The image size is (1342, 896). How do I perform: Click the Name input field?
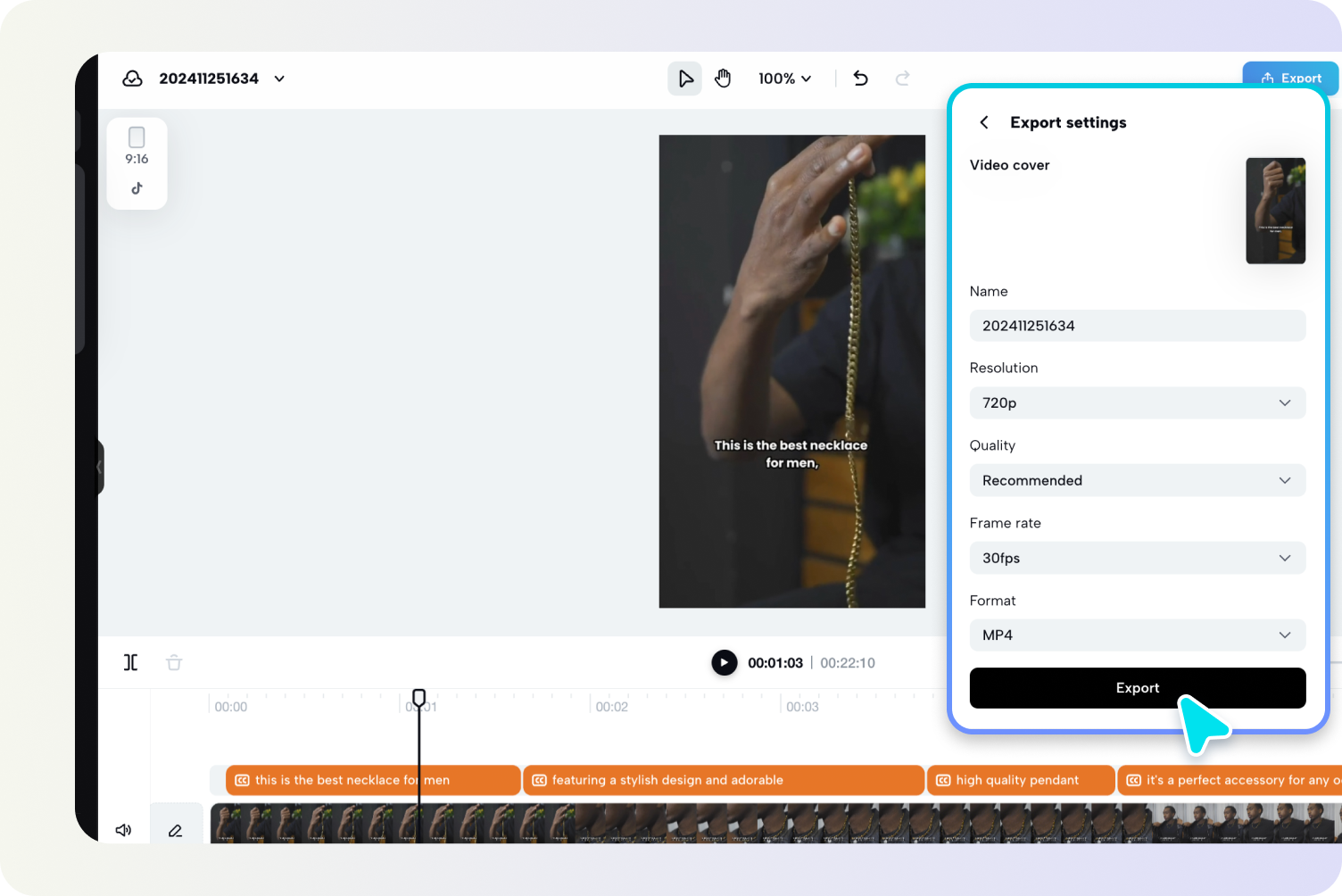1138,326
